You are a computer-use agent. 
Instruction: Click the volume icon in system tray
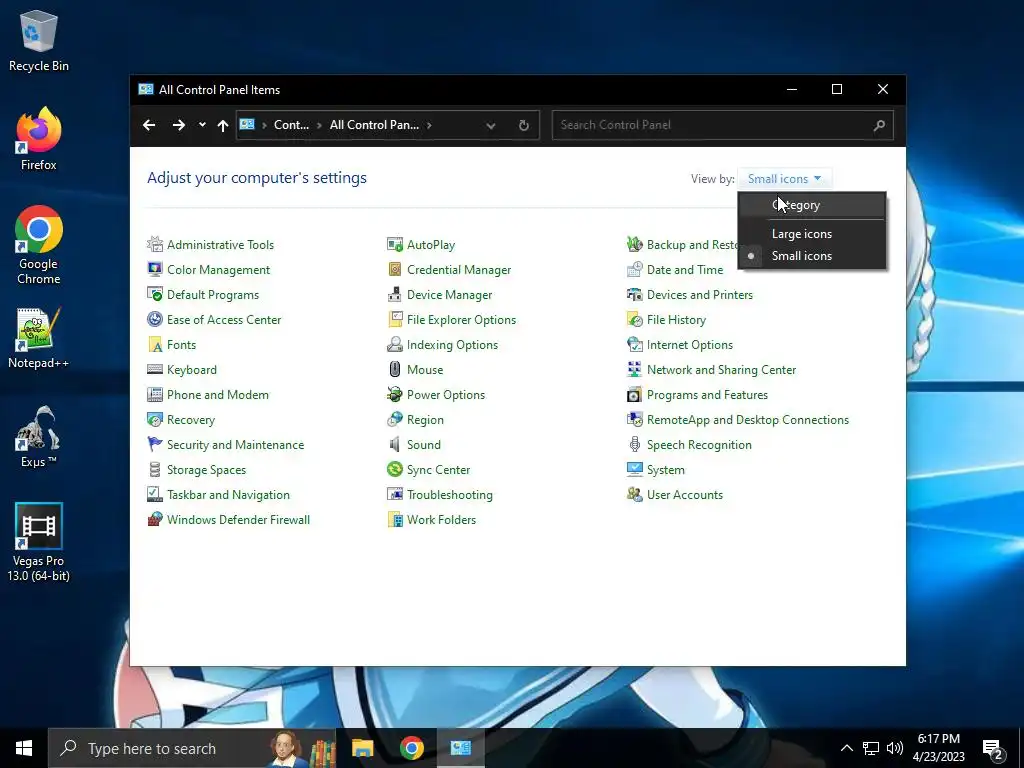click(x=895, y=748)
